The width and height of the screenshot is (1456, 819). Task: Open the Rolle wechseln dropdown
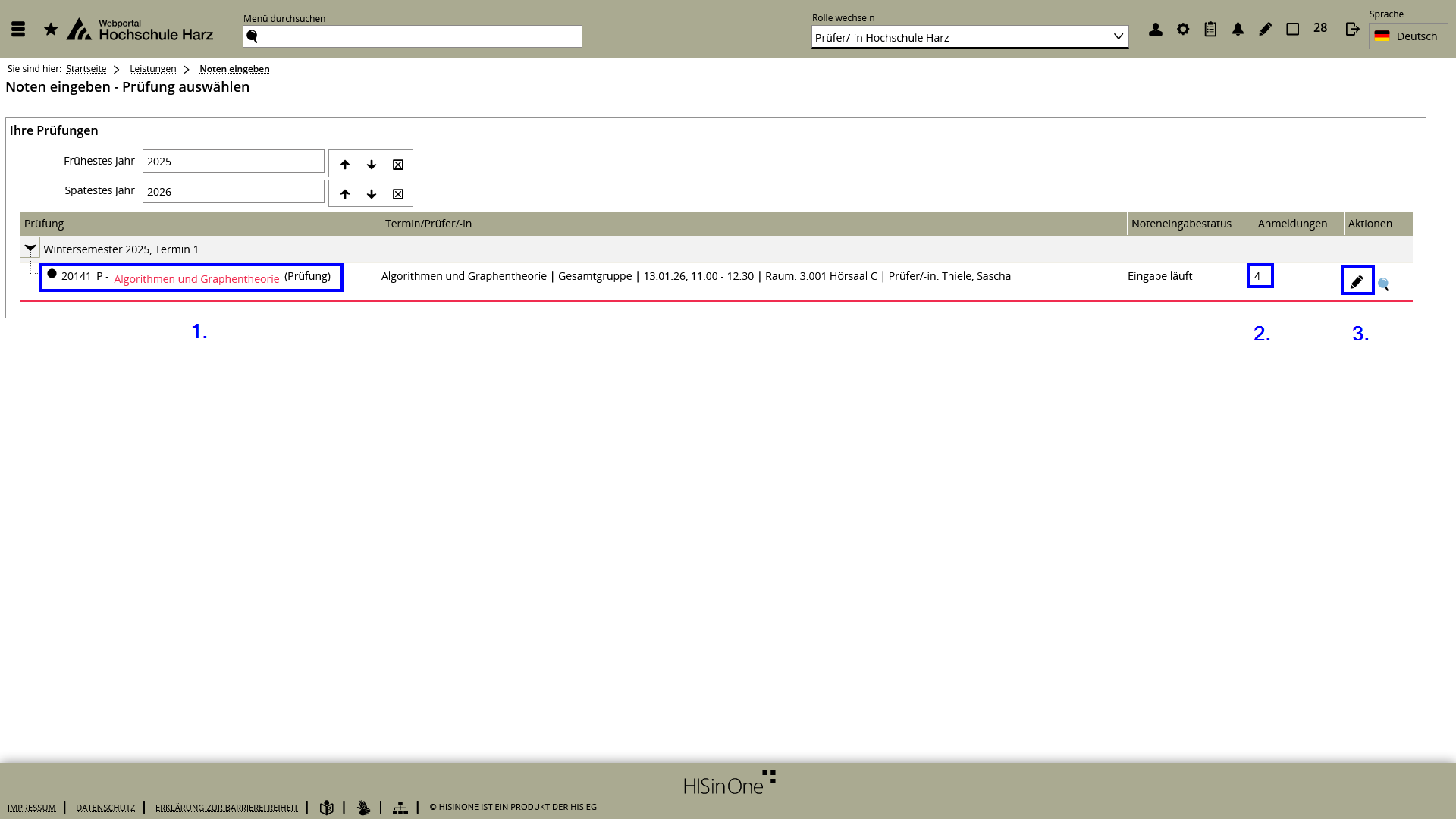point(969,37)
